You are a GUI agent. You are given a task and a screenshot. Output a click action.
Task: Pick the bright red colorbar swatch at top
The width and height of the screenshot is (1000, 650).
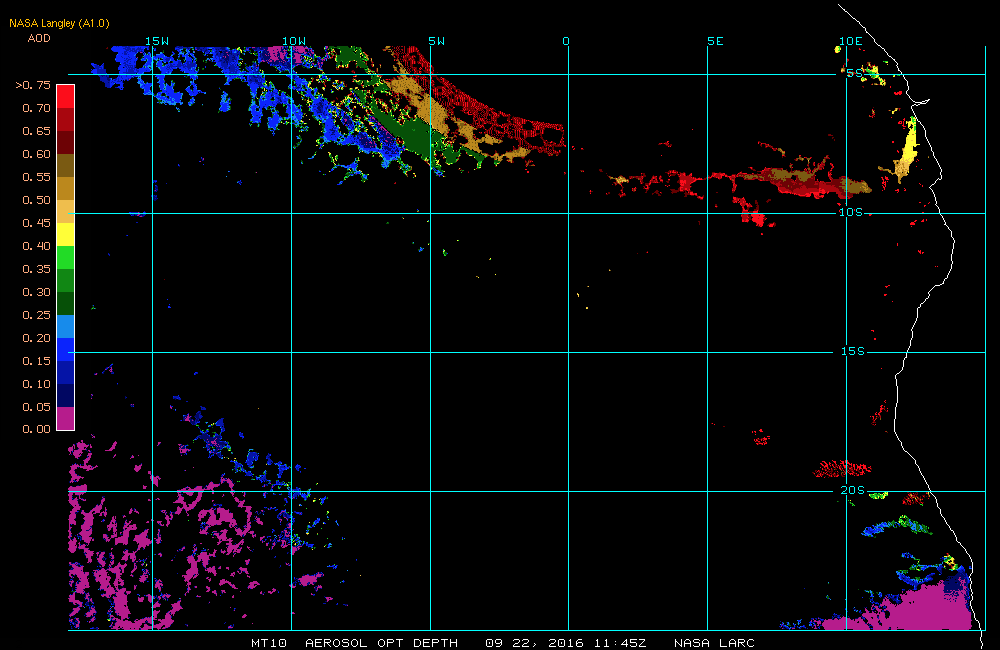[x=66, y=96]
